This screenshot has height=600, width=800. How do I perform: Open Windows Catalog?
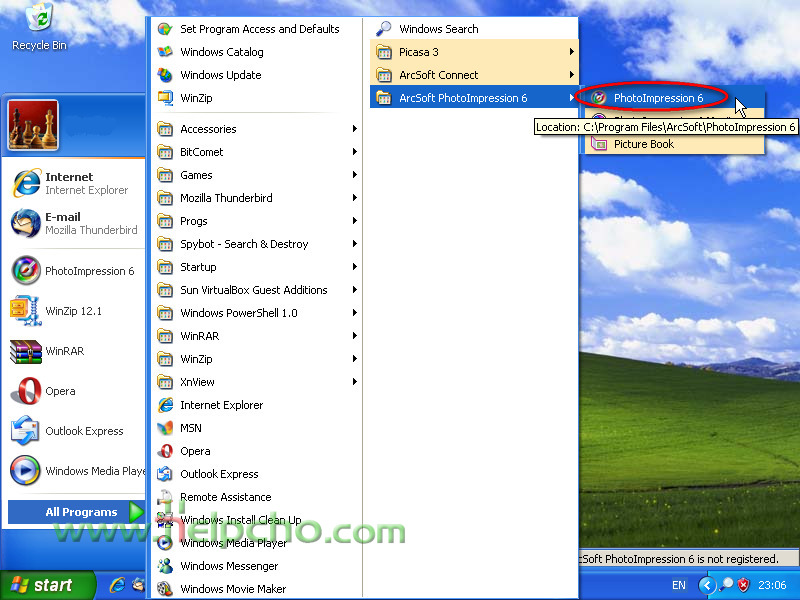point(257,52)
